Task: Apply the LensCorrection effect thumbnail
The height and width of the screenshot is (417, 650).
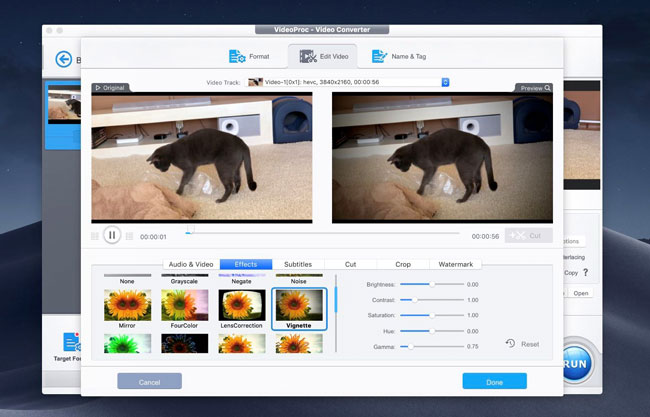Action: tap(242, 305)
